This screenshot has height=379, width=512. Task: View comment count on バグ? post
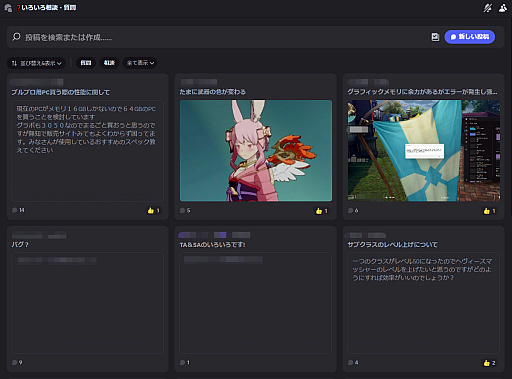pyautogui.click(x=17, y=362)
